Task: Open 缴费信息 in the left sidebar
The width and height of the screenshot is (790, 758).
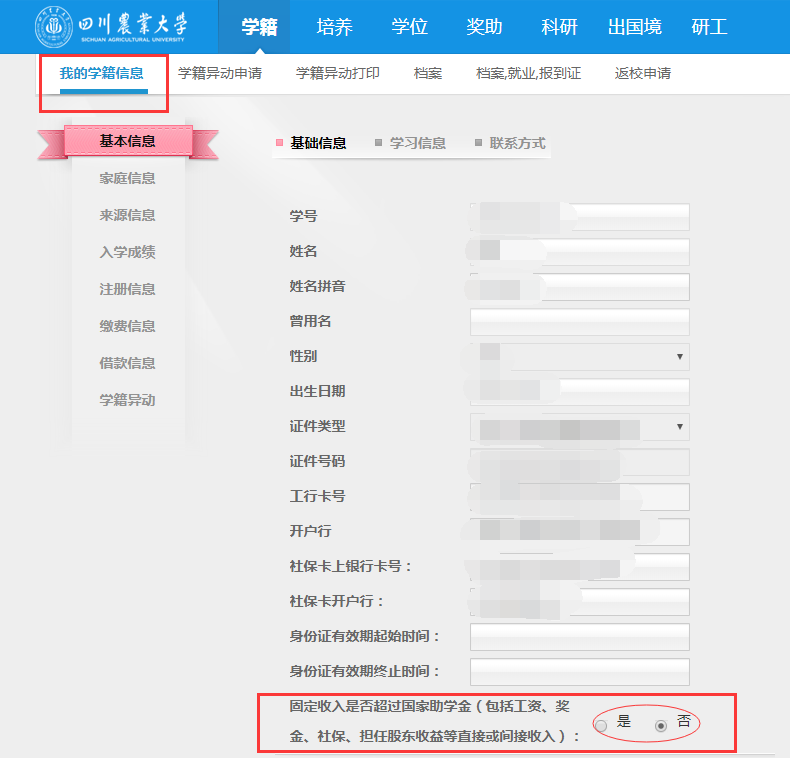Action: (x=127, y=326)
